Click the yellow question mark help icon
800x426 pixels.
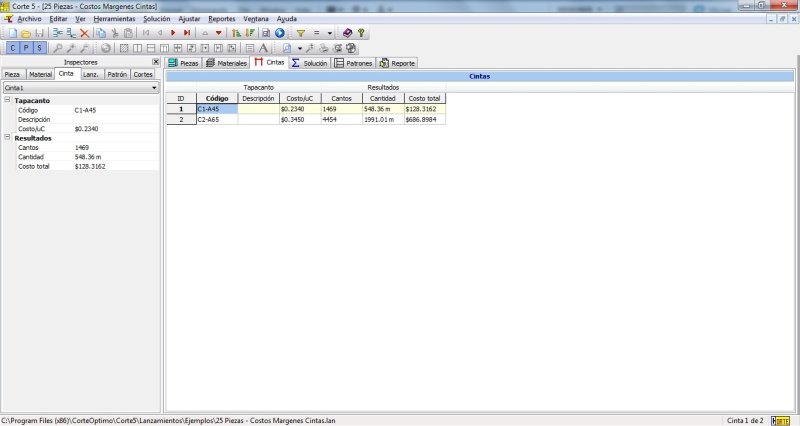361,33
